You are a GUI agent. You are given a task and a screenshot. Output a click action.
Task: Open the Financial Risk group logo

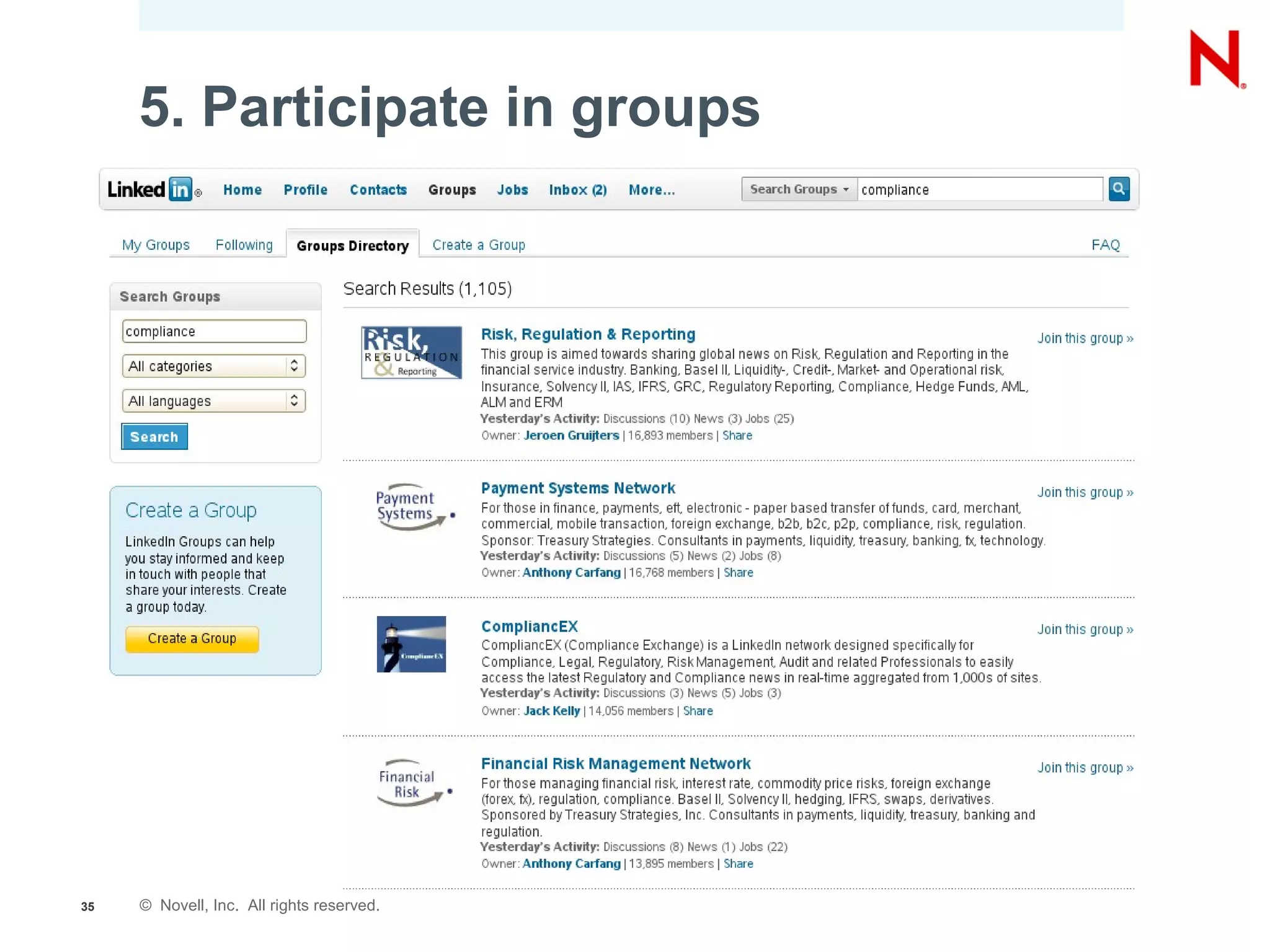coord(415,783)
